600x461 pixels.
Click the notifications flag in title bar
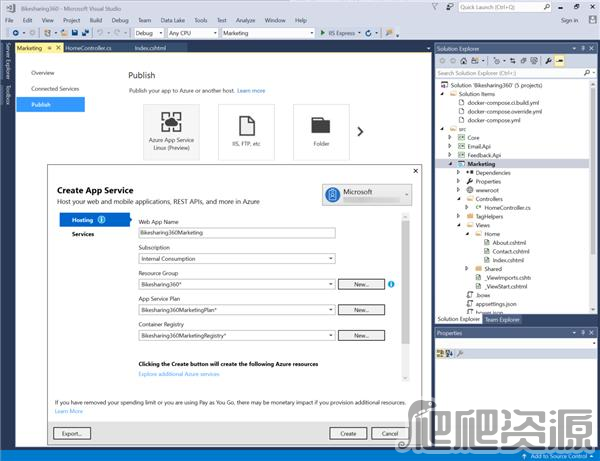(435, 7)
